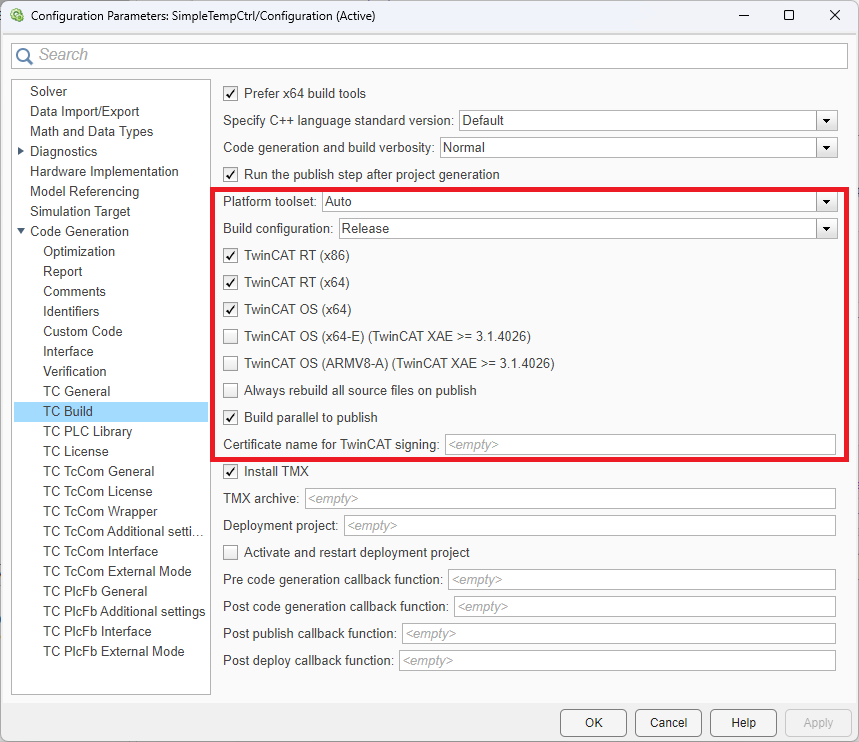Enable TwinCAT OS (x64-E)
Screen dimensions: 859x742
tap(230, 336)
